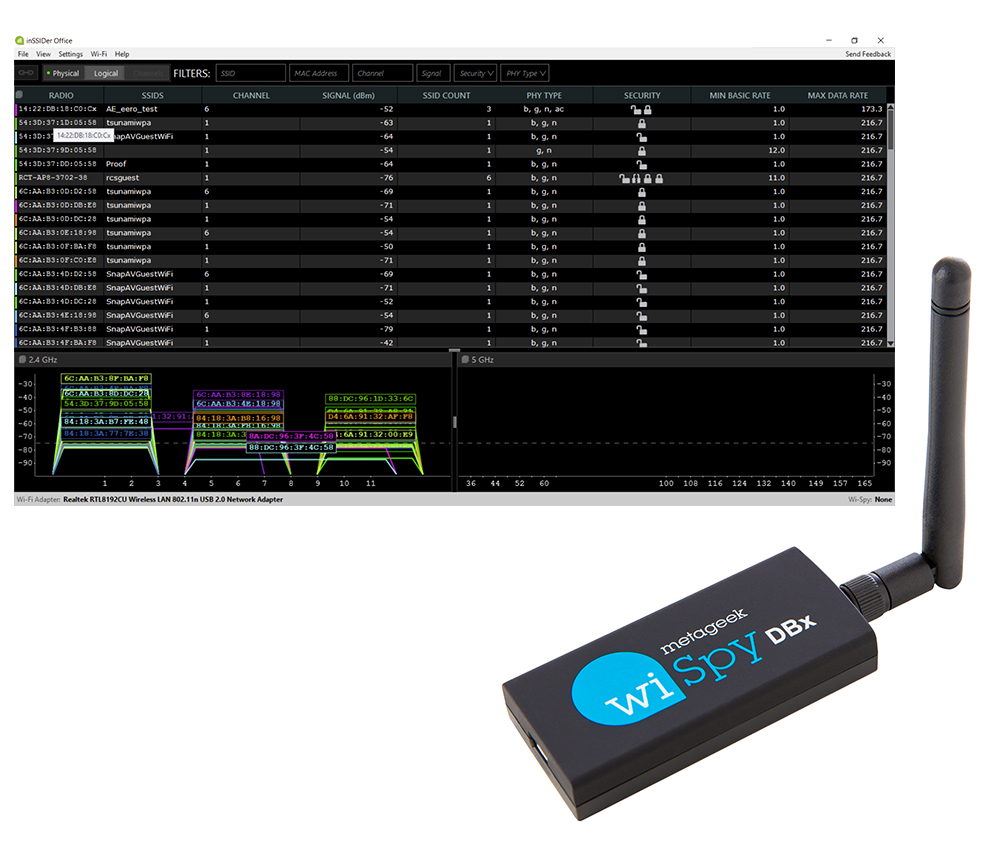Open the Security filter dropdown
Screen dimensions: 1000x850
[475, 73]
